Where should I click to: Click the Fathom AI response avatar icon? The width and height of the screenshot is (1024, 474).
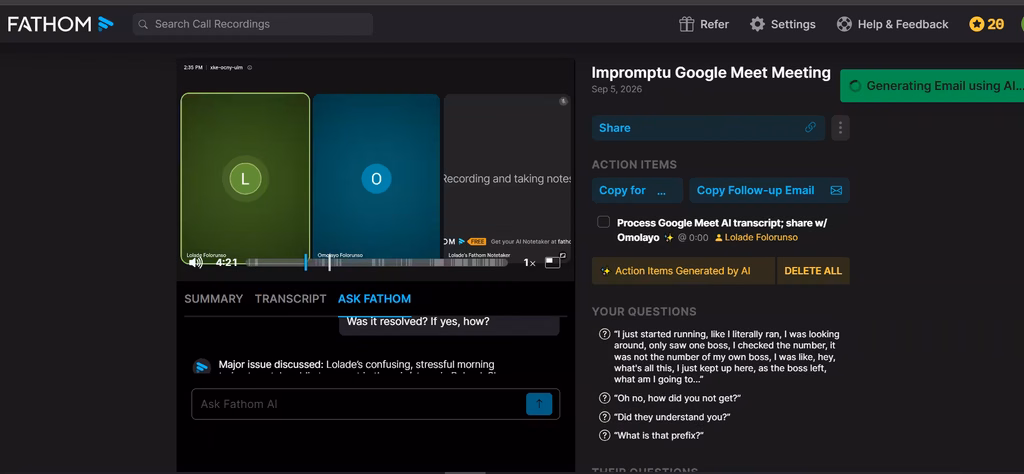tap(202, 366)
